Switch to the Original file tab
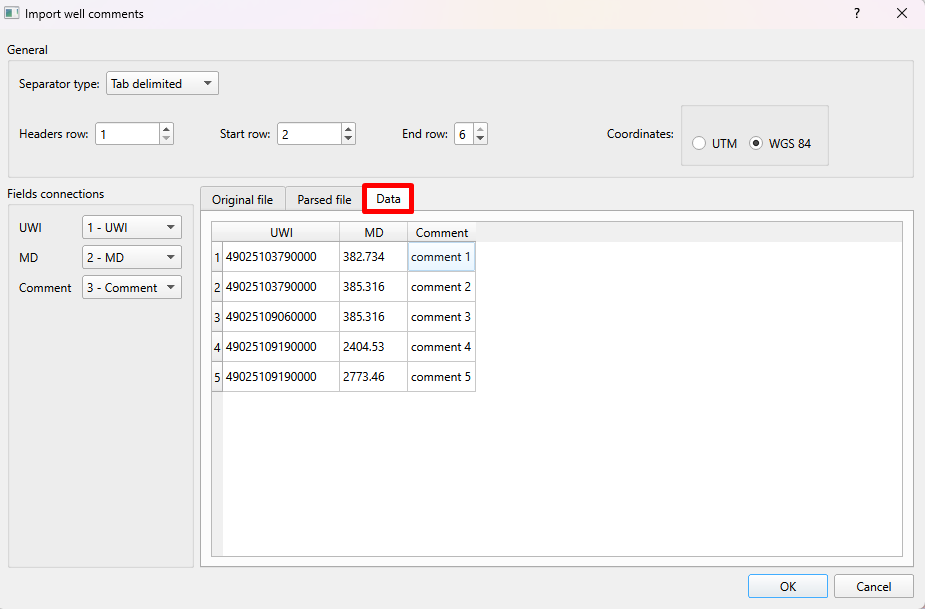Screen dimensions: 925x609 [242, 199]
